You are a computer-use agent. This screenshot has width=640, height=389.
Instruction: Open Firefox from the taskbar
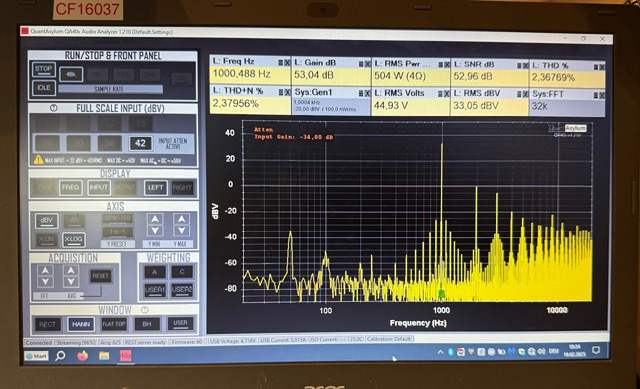[82, 356]
